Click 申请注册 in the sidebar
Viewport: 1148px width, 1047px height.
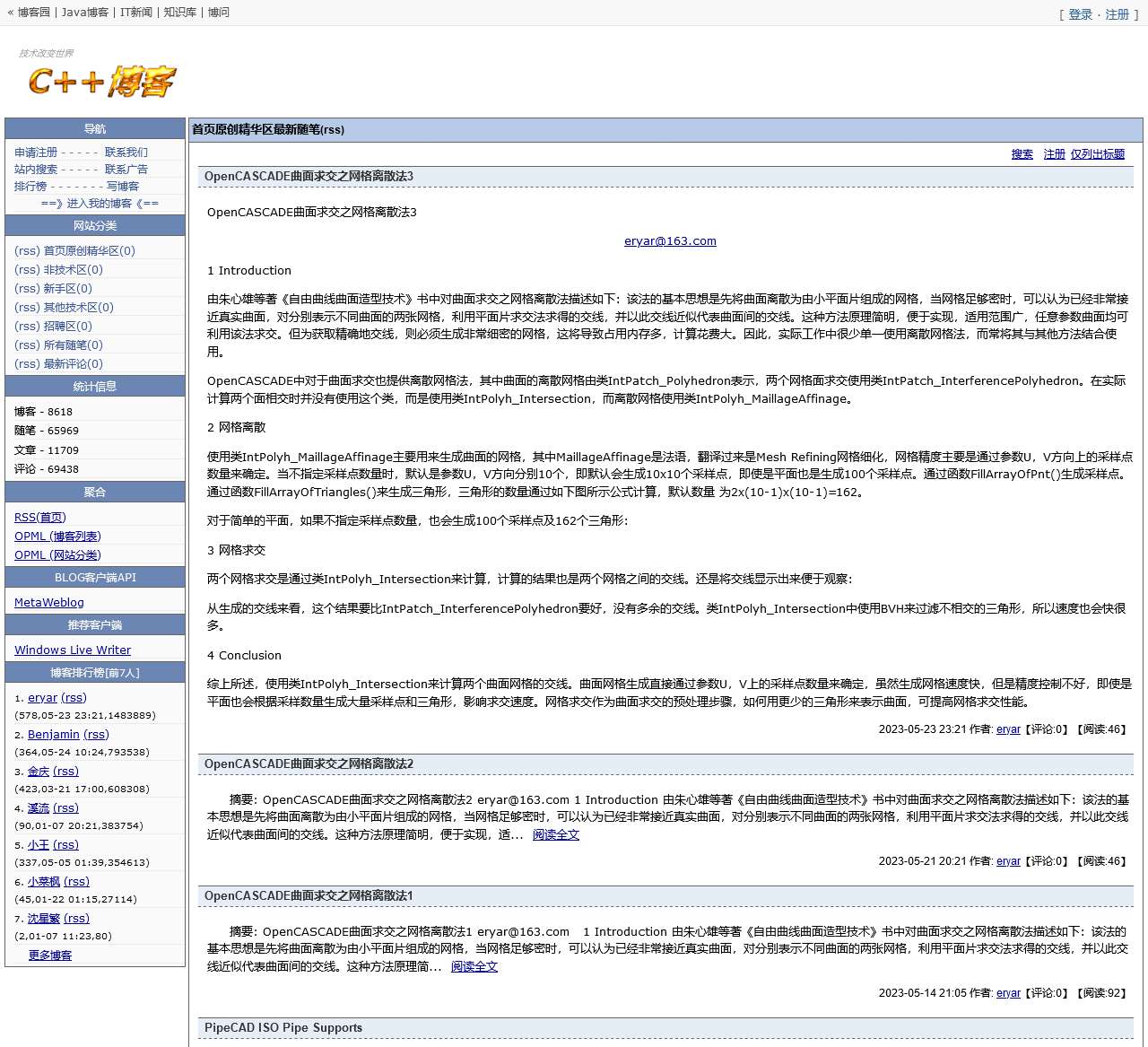[36, 153]
